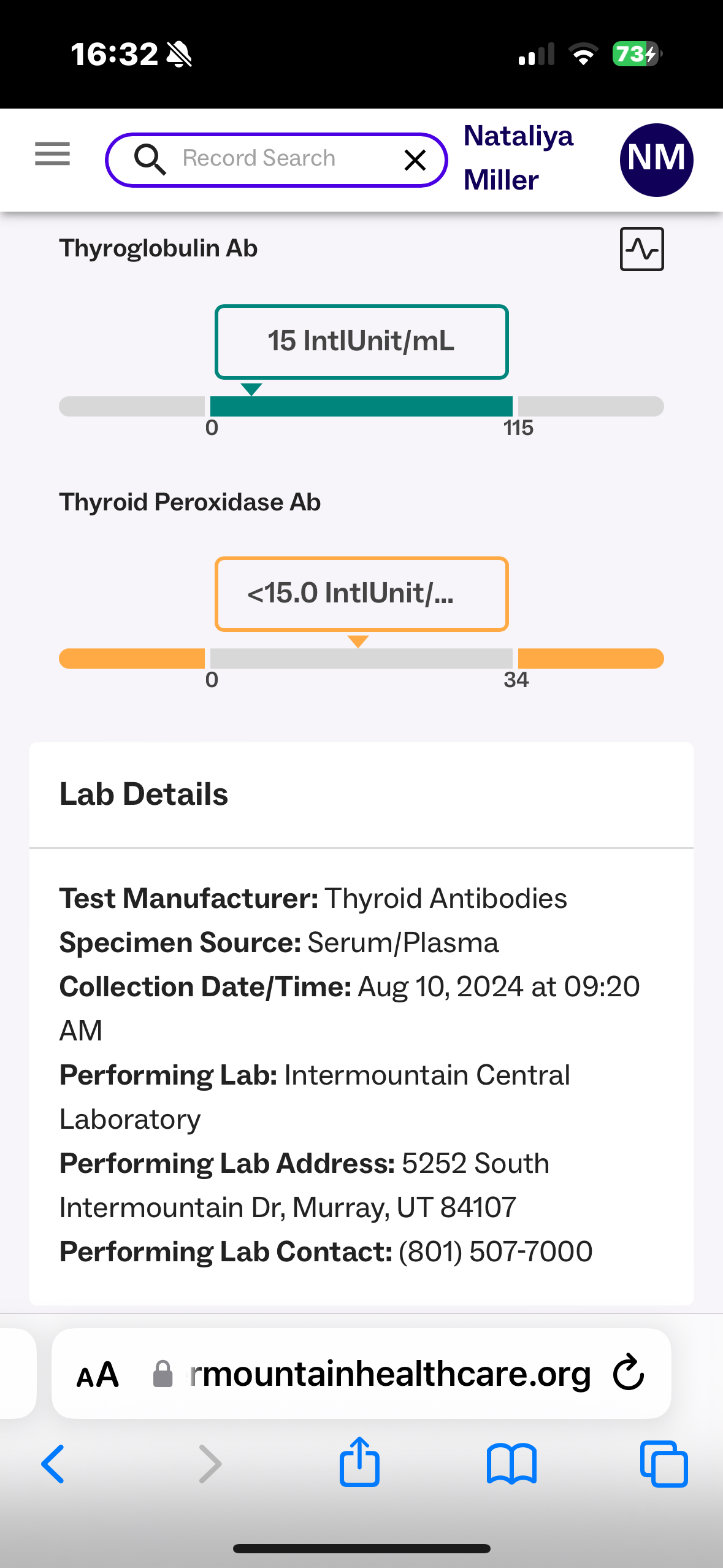Go back to previous page
This screenshot has height=1568, width=723.
click(53, 1464)
